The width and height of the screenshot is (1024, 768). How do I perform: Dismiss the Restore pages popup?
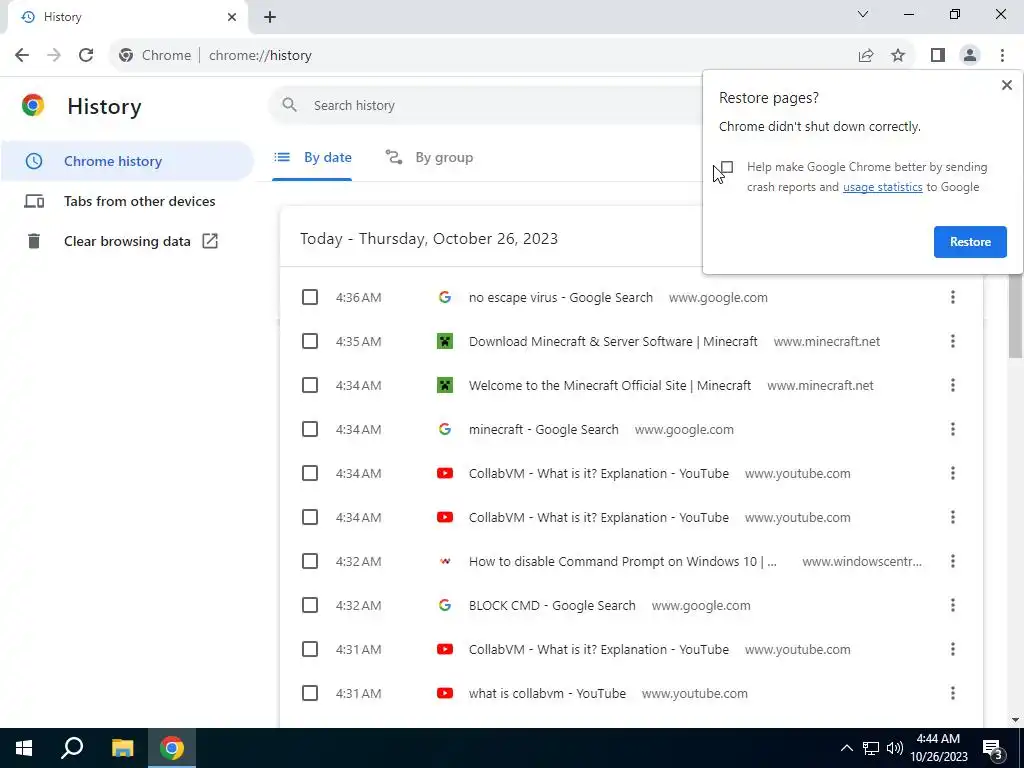point(1006,85)
